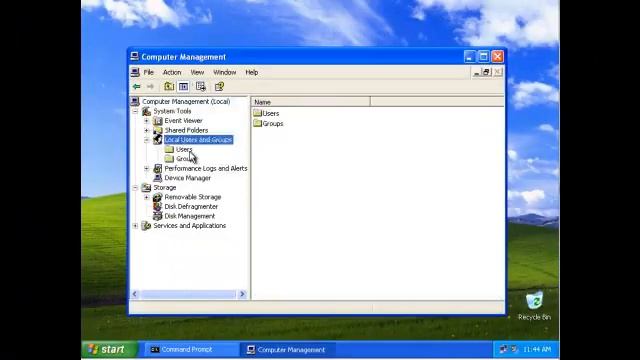The image size is (640, 360).
Task: Click the Computer Management (Local) root icon
Action: coord(135,101)
